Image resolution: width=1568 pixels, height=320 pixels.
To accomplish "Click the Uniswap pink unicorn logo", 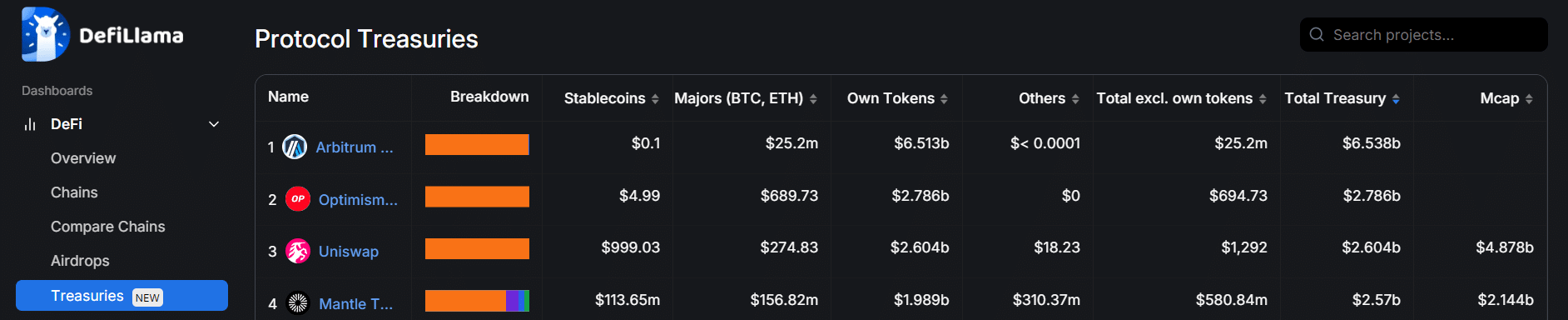I will (298, 251).
